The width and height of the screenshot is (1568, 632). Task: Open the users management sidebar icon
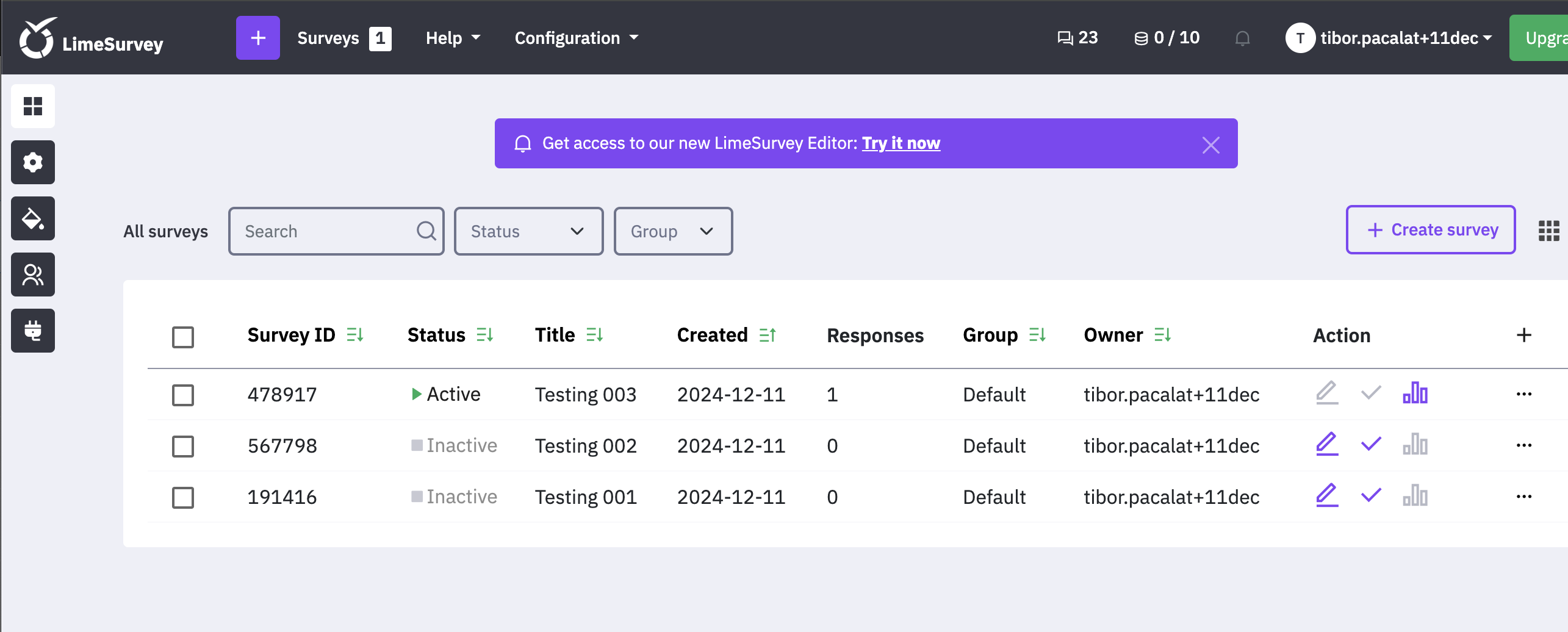point(33,275)
